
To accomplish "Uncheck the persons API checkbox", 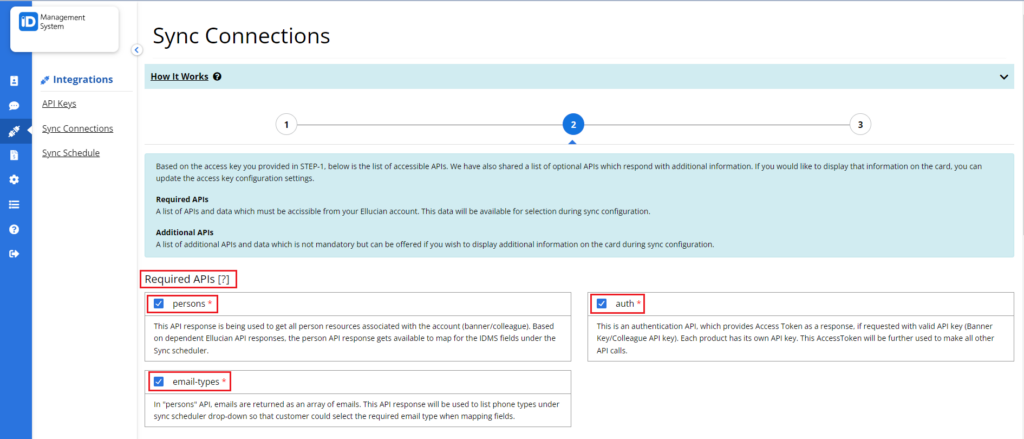I will [x=159, y=304].
